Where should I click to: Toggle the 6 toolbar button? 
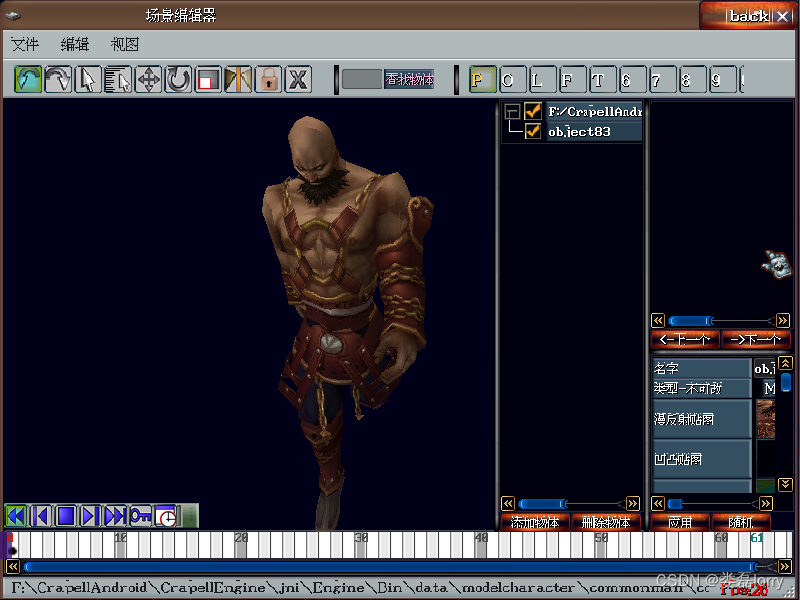[x=633, y=80]
